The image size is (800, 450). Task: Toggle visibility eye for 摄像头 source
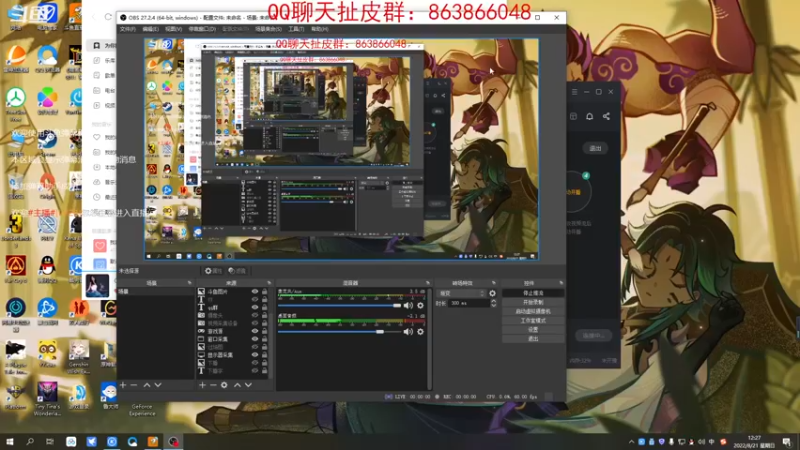[255, 315]
